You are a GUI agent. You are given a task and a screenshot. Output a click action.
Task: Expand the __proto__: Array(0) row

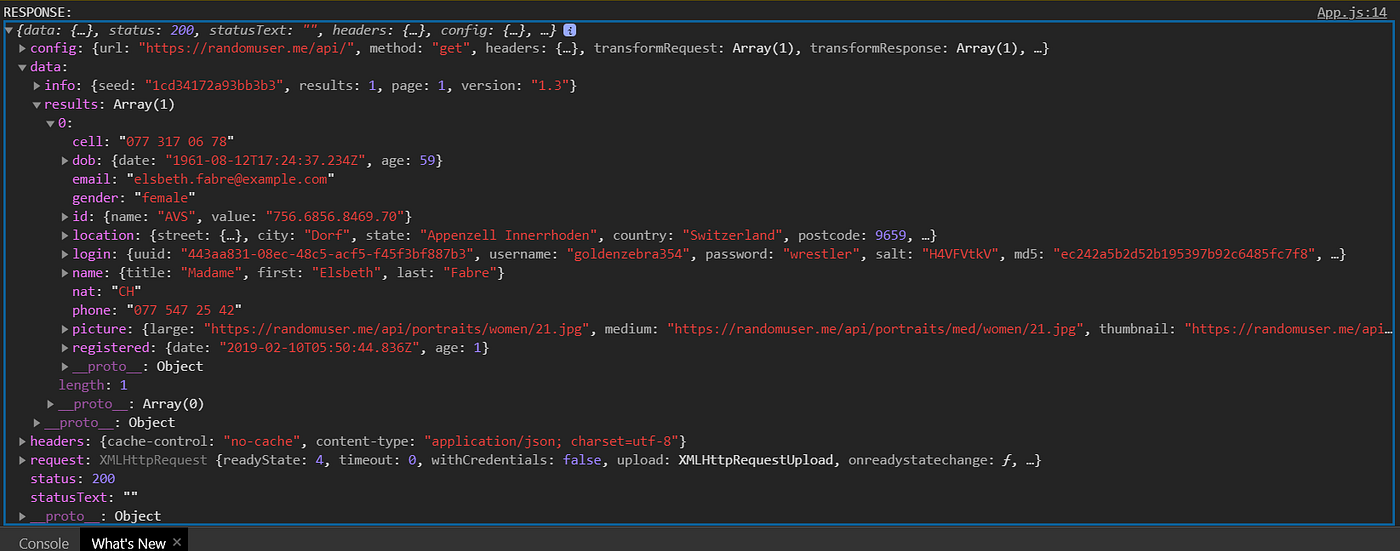point(51,404)
